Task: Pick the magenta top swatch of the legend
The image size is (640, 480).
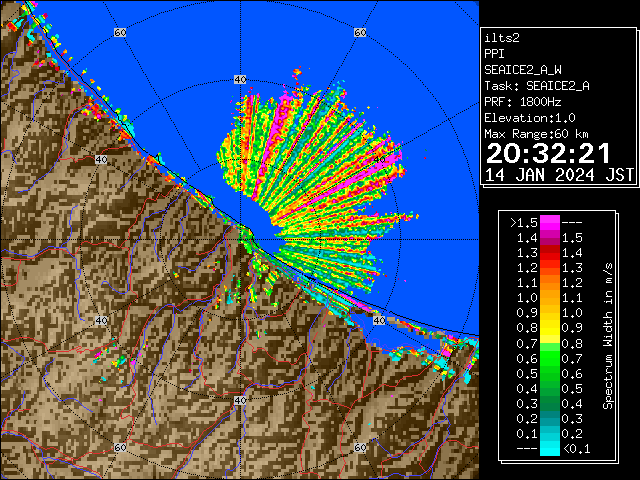Action: (550, 222)
